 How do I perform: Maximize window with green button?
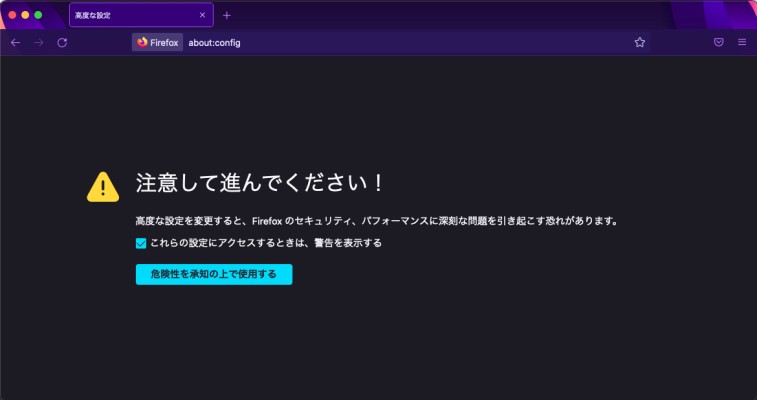pos(38,15)
